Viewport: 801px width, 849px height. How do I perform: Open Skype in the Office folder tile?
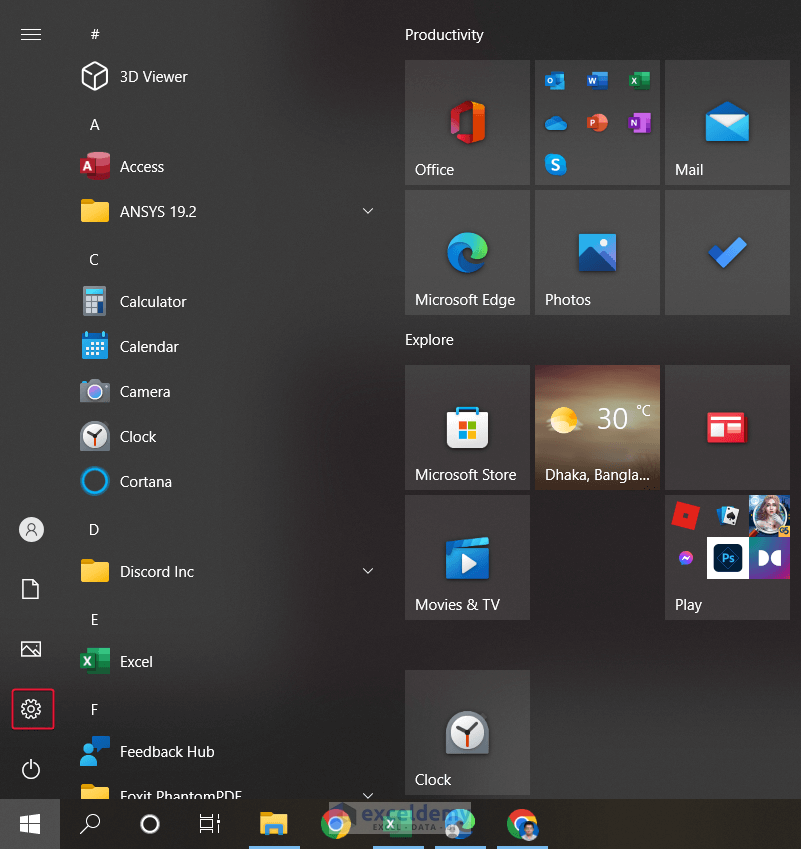coord(555,165)
